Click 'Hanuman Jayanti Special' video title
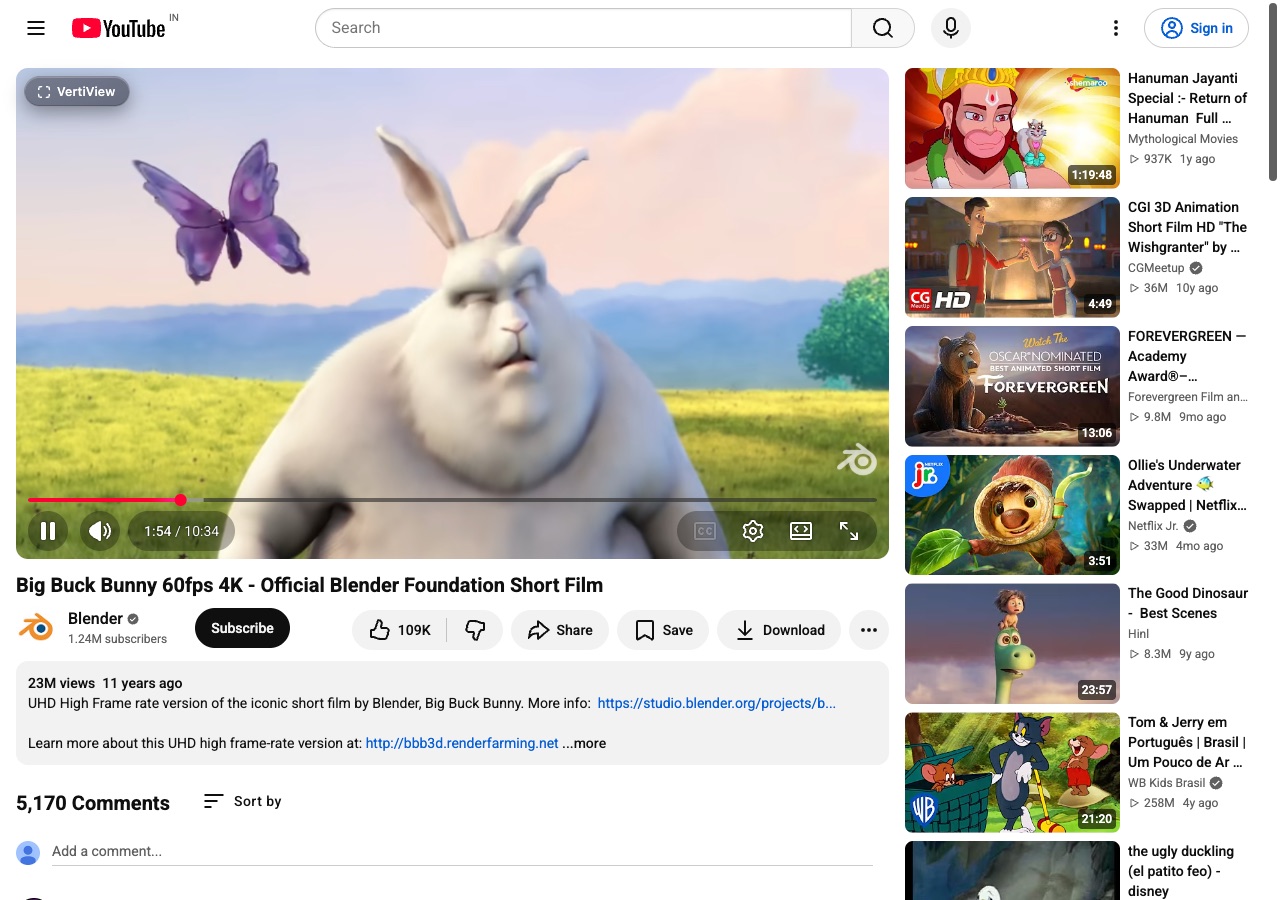The height and width of the screenshot is (900, 1280). (1187, 98)
